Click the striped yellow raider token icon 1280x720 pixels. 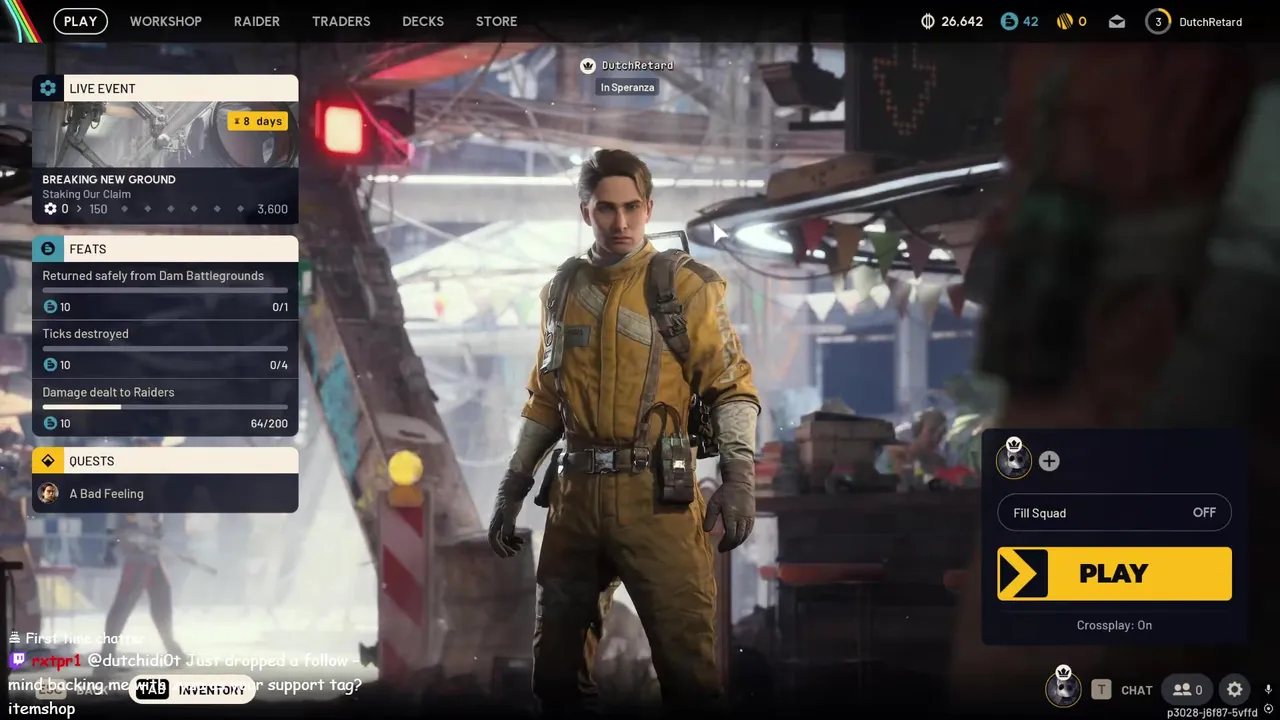click(1064, 21)
